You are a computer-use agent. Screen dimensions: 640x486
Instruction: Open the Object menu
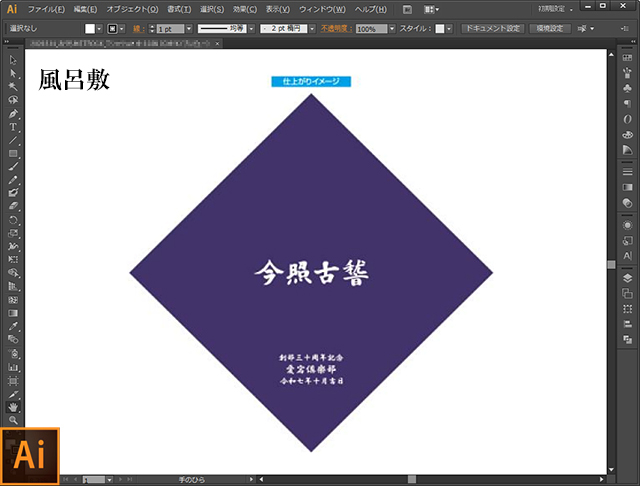tap(132, 9)
